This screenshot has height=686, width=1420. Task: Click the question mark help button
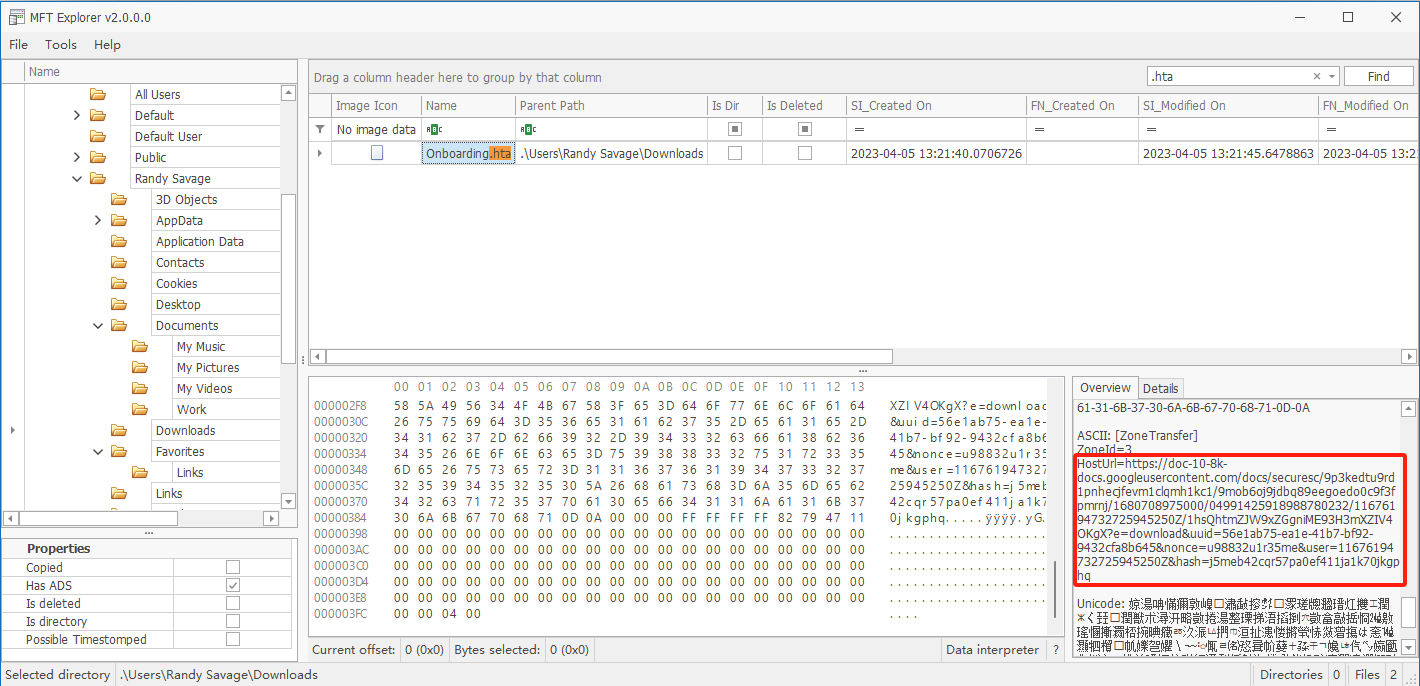tap(1055, 649)
